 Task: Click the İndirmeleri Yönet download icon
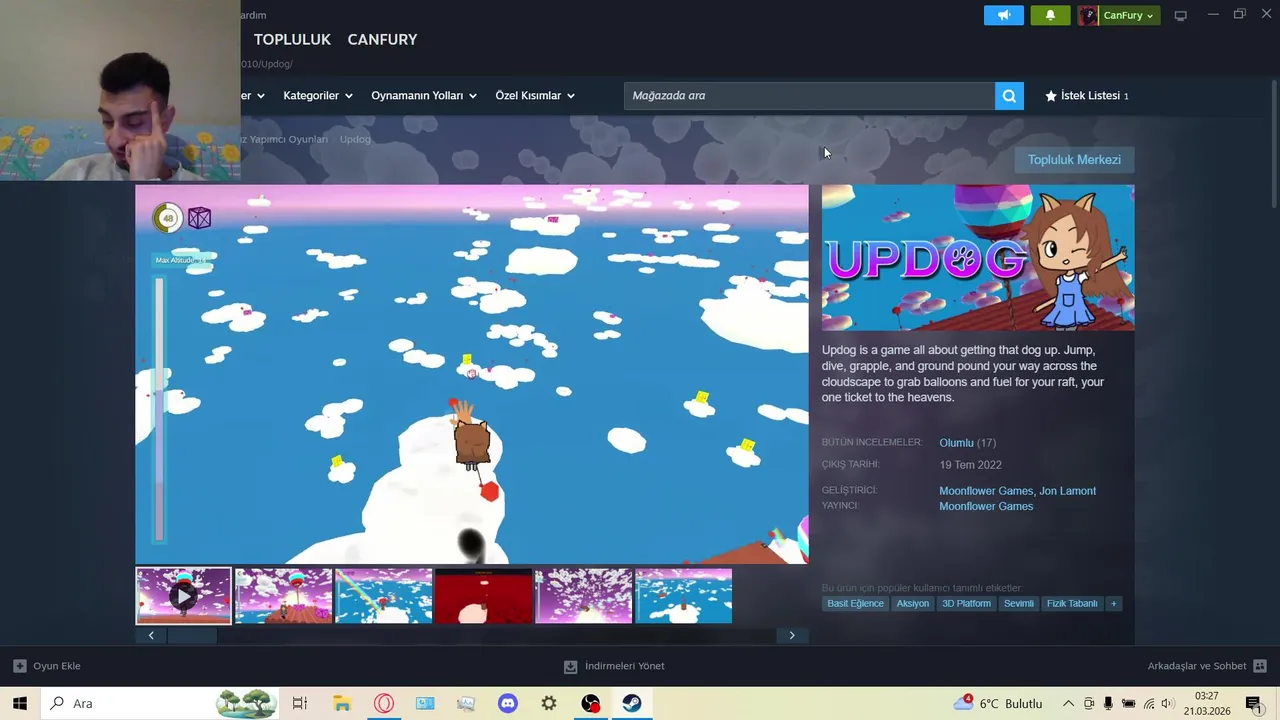click(570, 666)
